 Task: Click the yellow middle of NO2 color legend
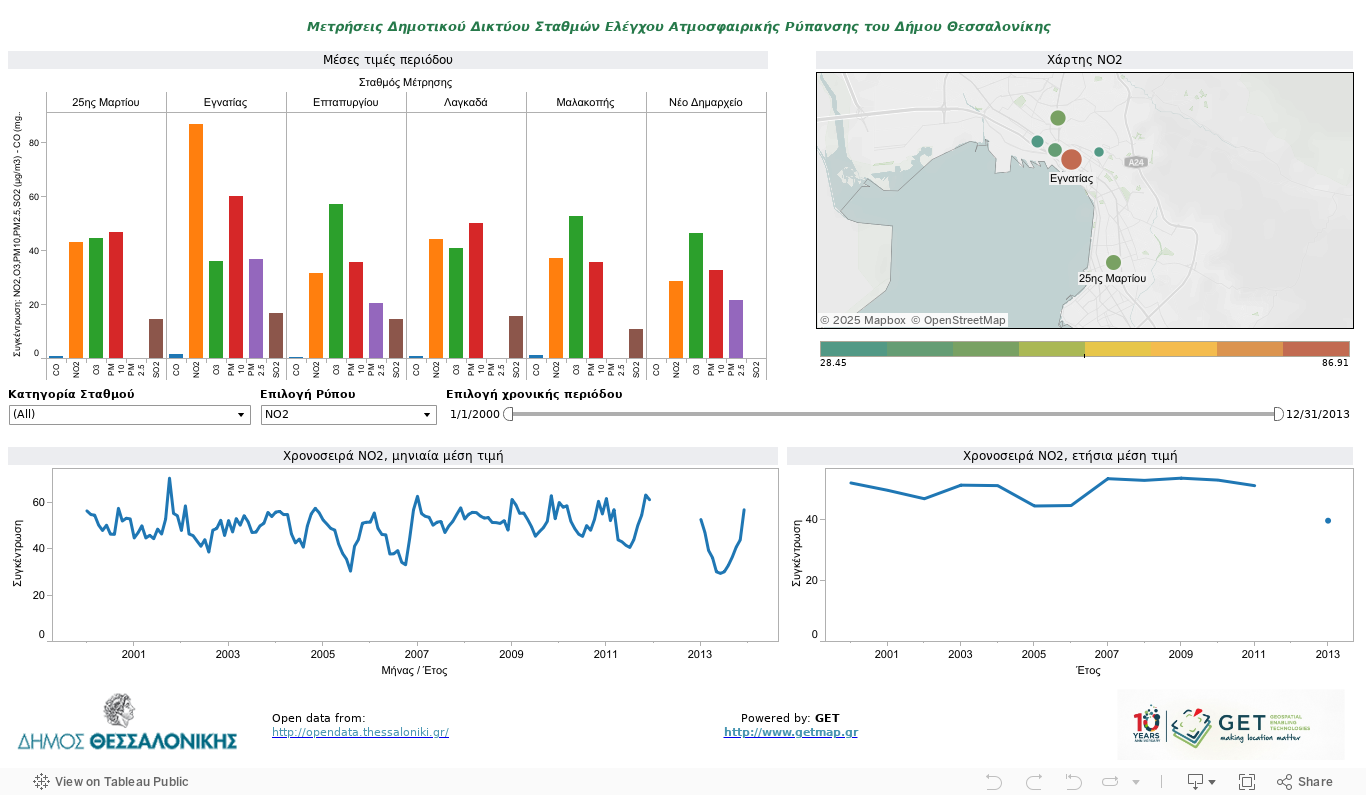(x=1118, y=348)
